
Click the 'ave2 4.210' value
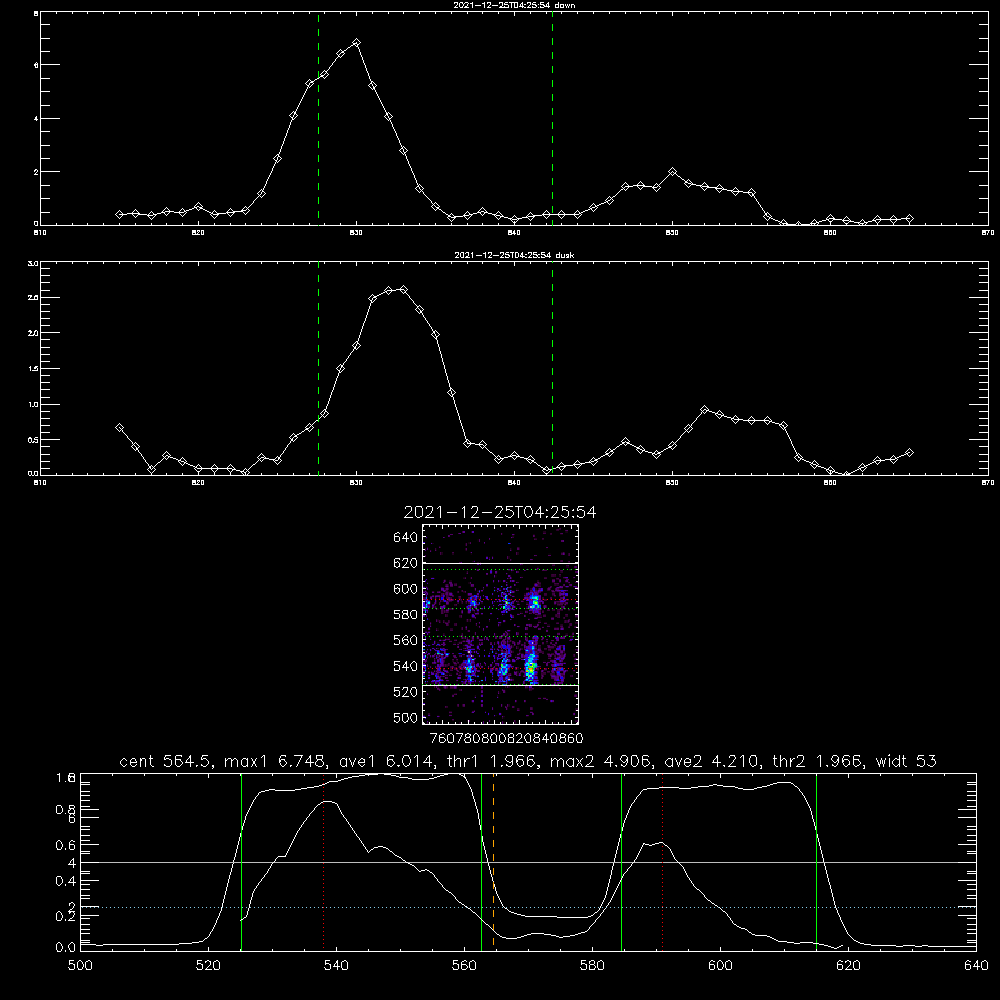[712, 761]
